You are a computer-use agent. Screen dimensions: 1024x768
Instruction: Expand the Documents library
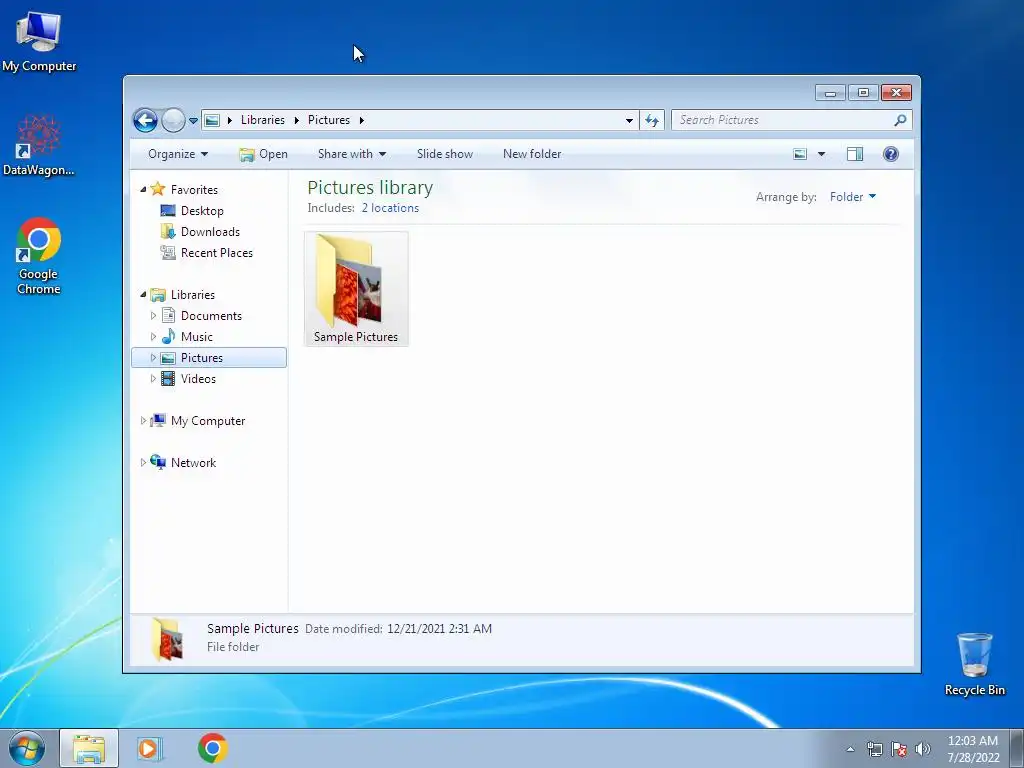coord(153,316)
